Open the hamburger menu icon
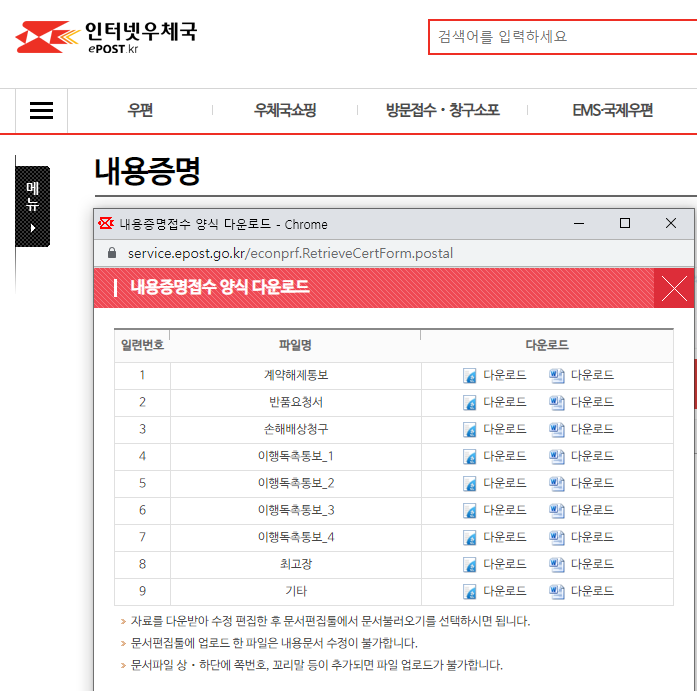 [x=41, y=111]
